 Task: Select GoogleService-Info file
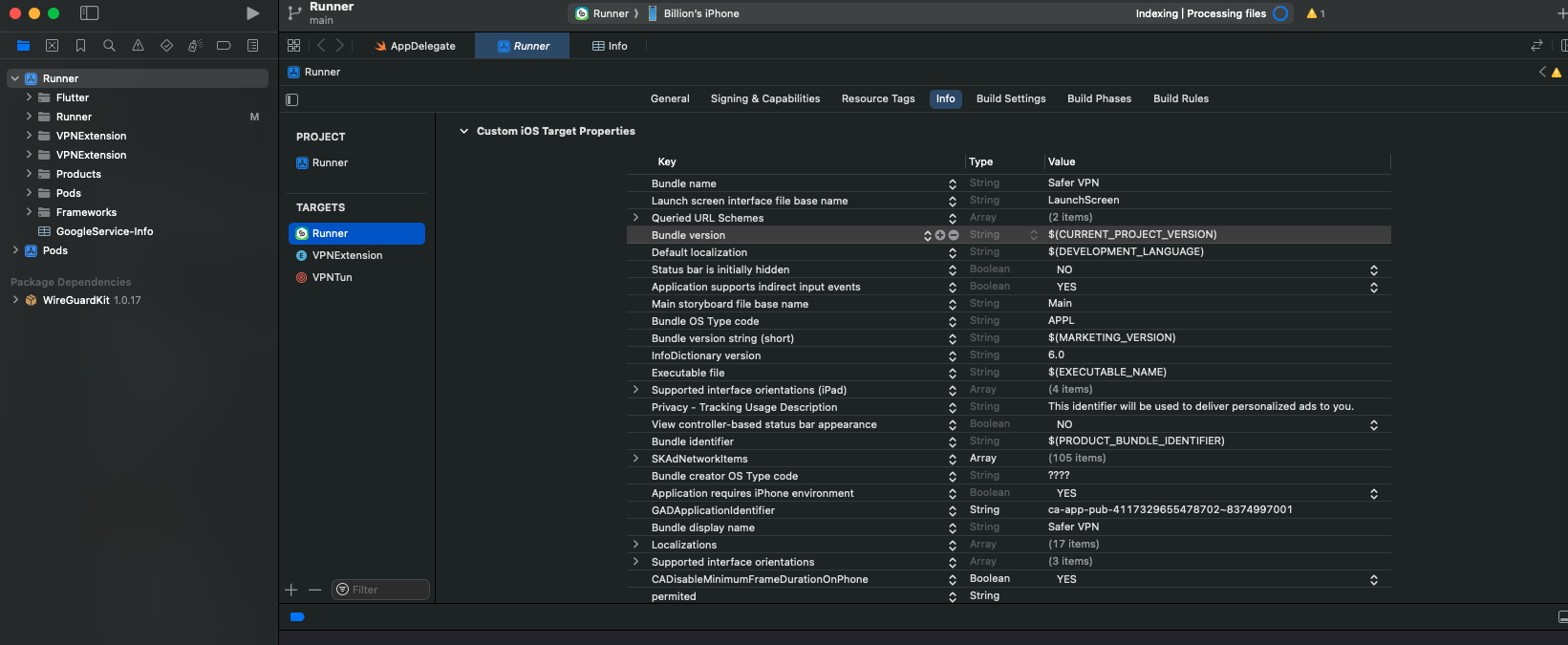(104, 231)
